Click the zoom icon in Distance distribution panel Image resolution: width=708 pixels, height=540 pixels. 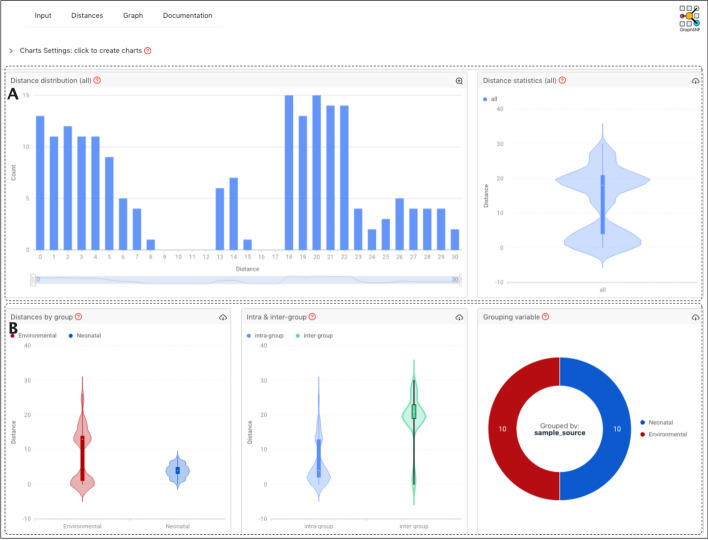pyautogui.click(x=459, y=80)
